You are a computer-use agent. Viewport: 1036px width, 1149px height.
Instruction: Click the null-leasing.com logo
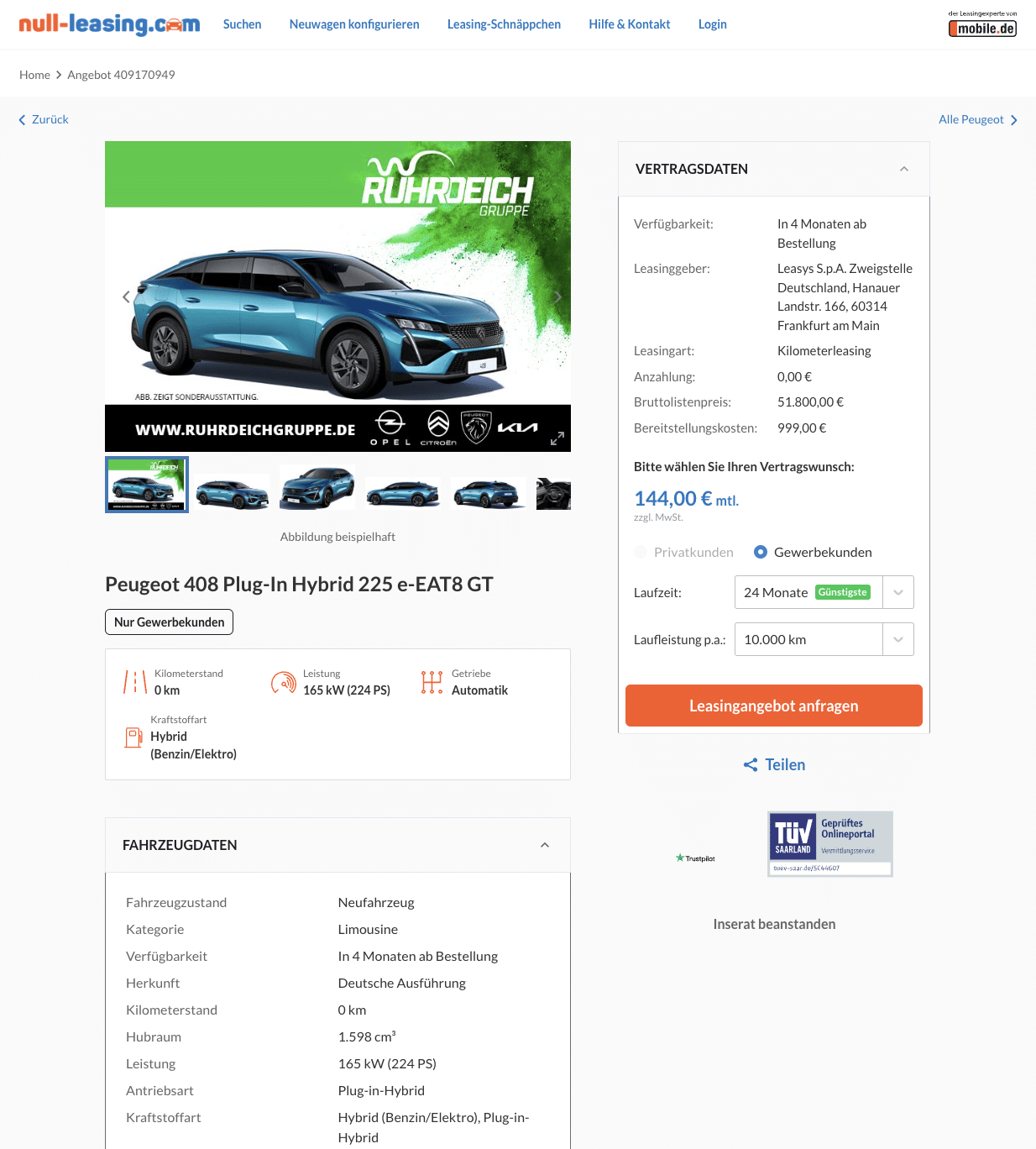click(109, 24)
